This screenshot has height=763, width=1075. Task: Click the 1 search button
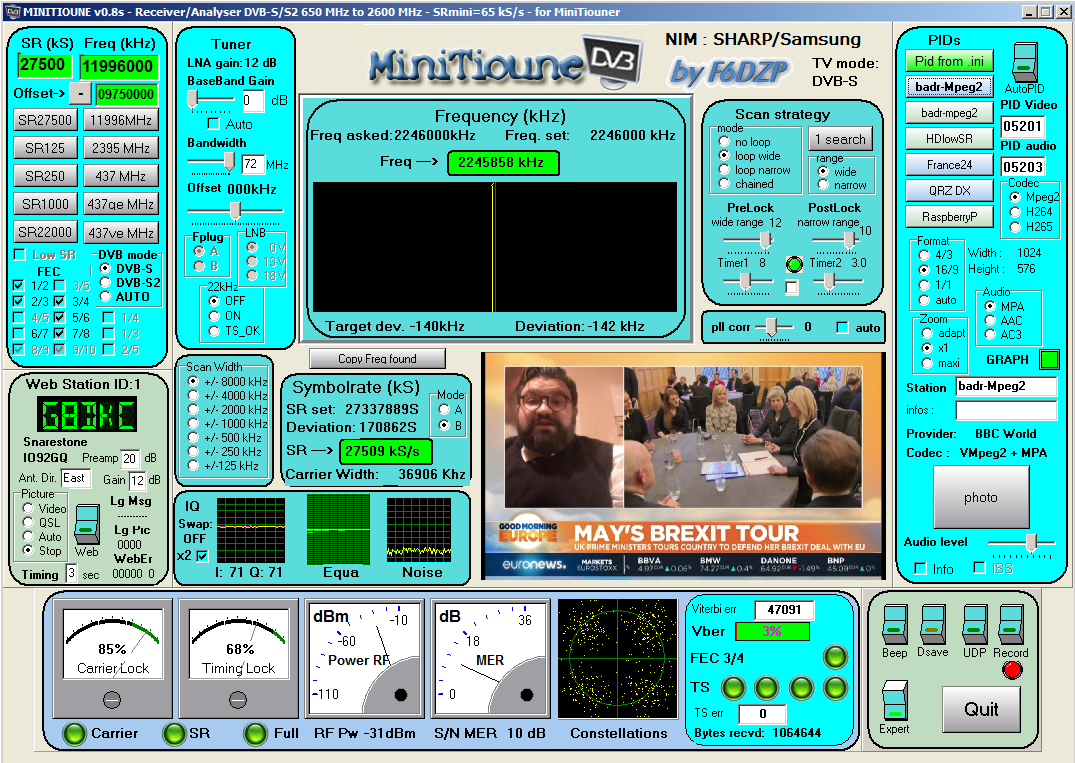(840, 139)
